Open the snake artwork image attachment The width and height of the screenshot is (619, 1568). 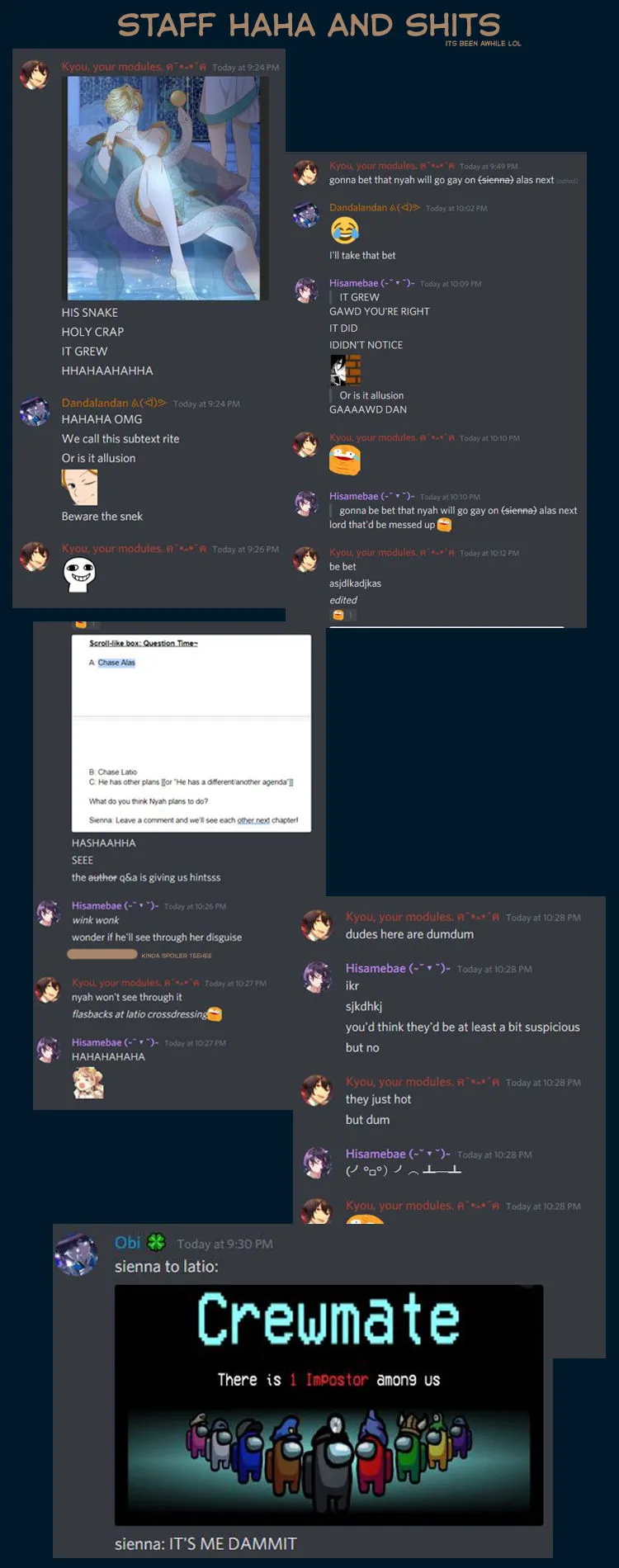coord(163,188)
